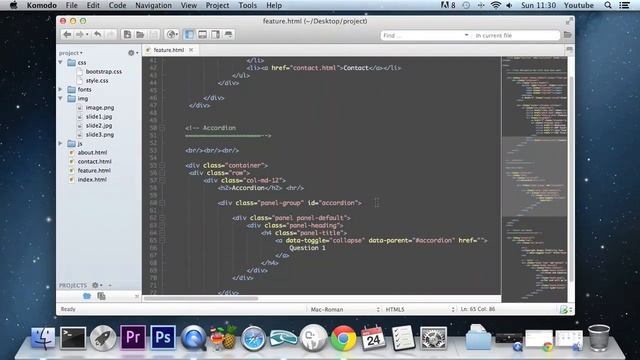Screen dimensions: 640x360
Task: Open Photoshop from the dock
Action: point(162,338)
